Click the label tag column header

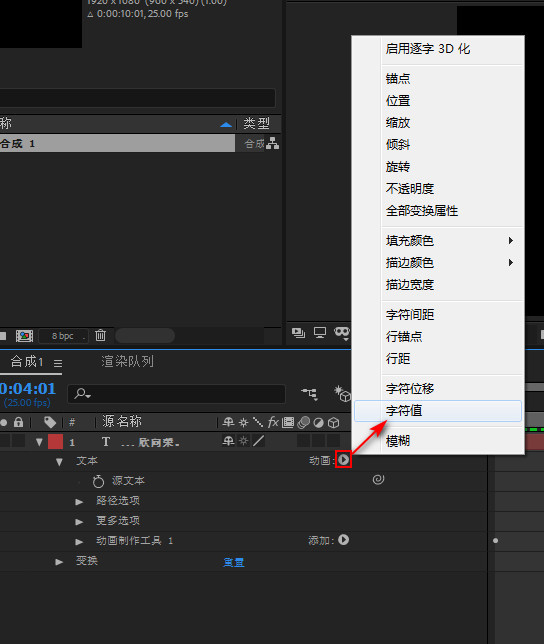[50, 422]
